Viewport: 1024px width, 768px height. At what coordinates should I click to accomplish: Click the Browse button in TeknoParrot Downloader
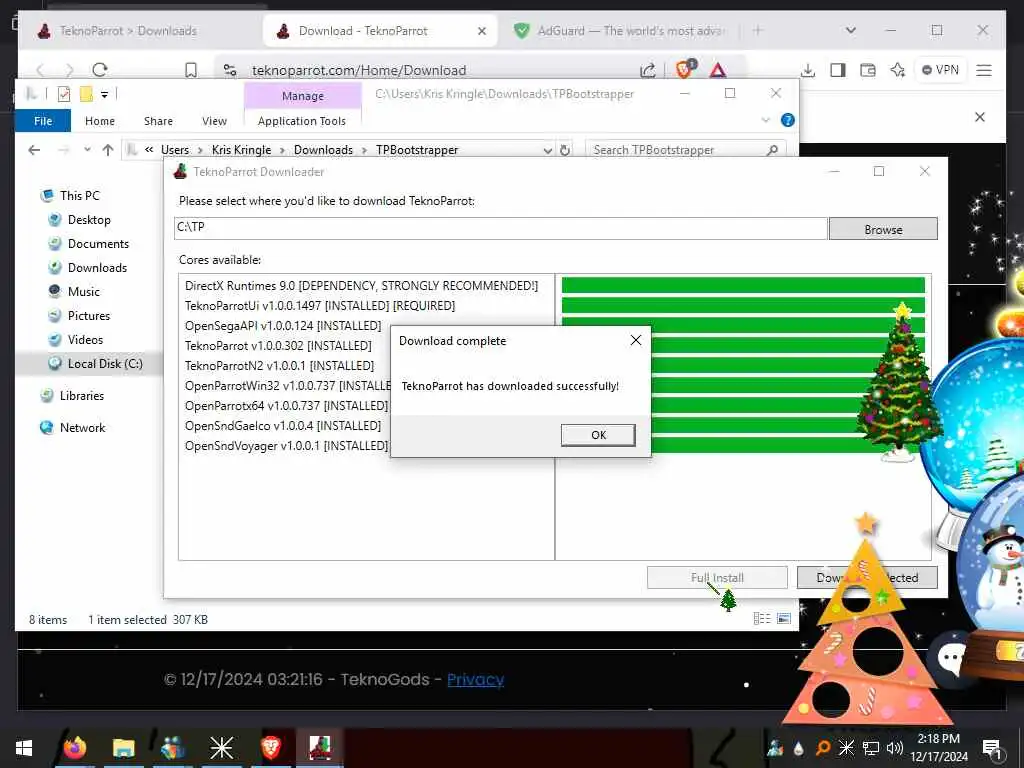click(x=883, y=229)
